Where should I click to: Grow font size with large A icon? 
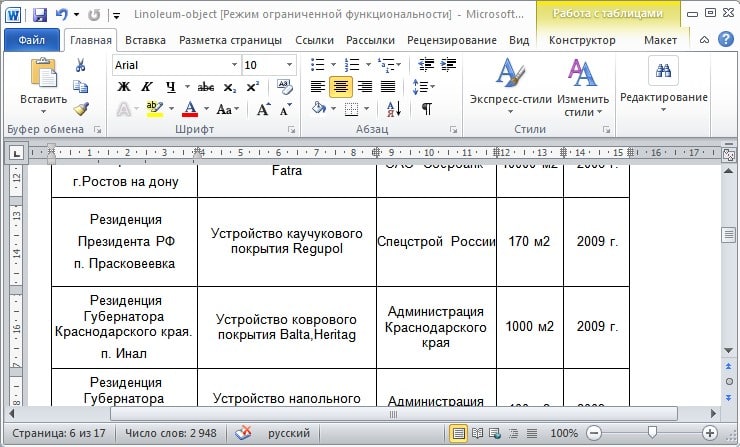(263, 110)
